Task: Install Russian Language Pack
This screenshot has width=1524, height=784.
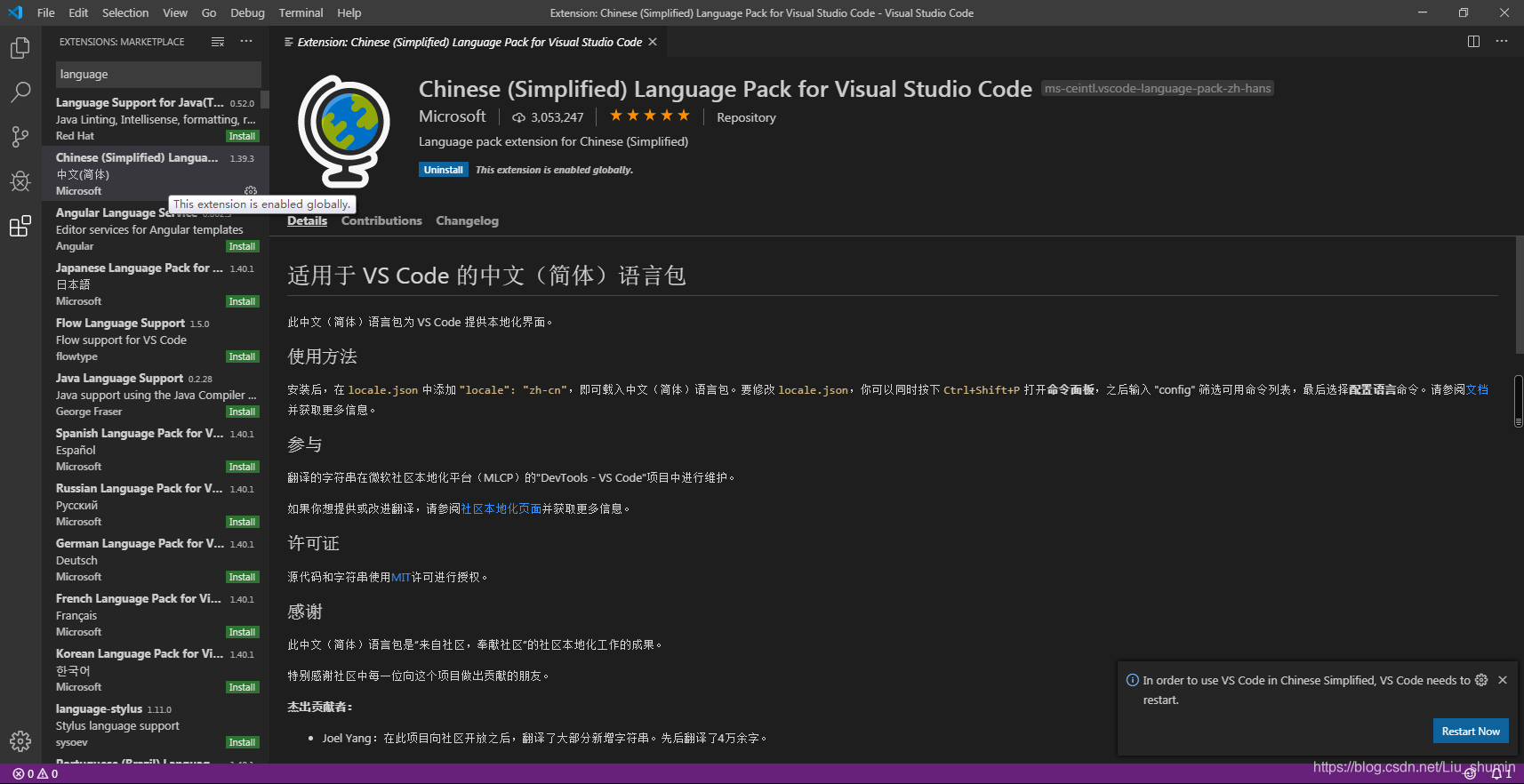Action: [x=242, y=522]
